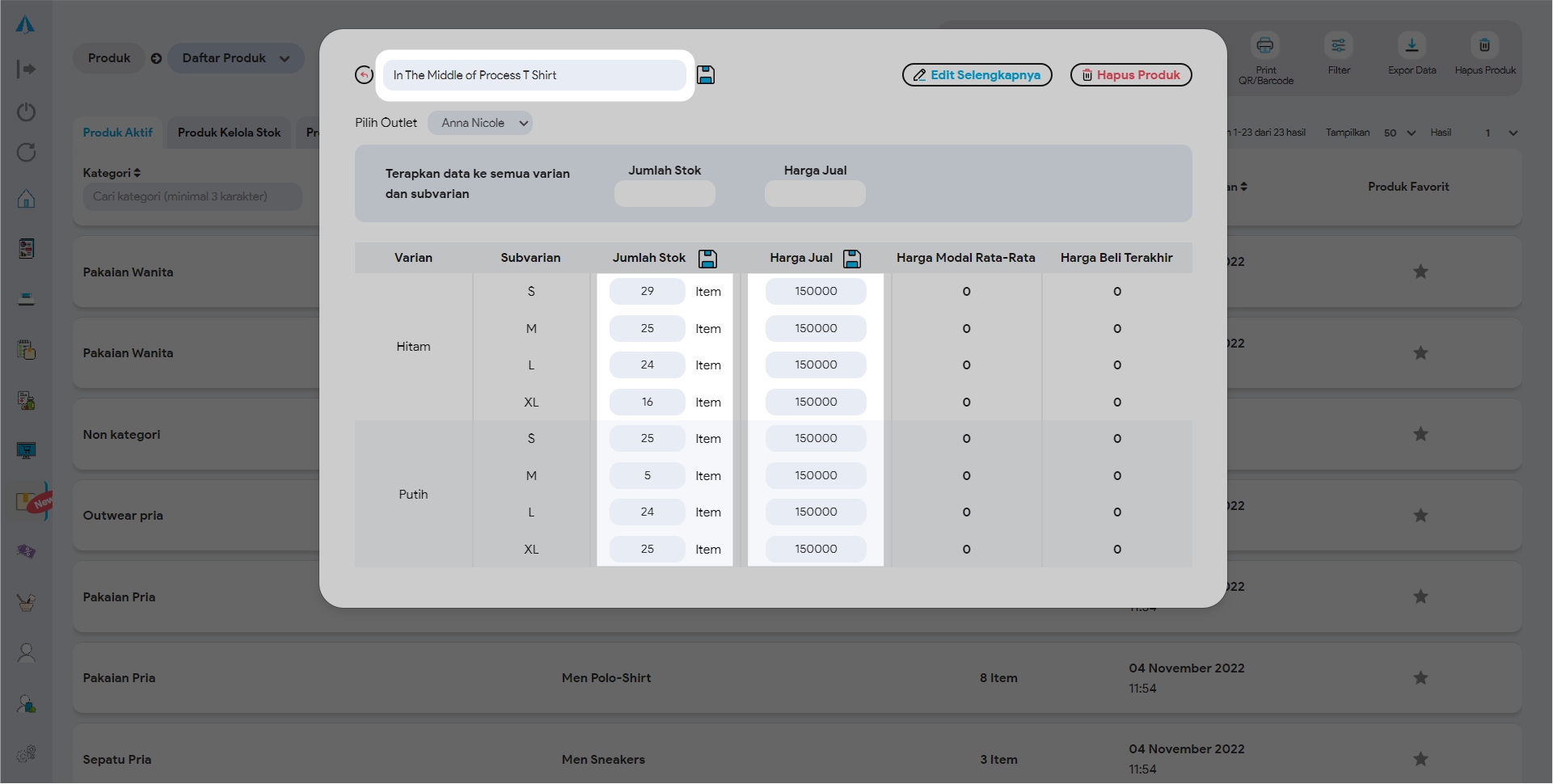
Task: Click the Print QR/Barcode icon
Action: click(1265, 46)
